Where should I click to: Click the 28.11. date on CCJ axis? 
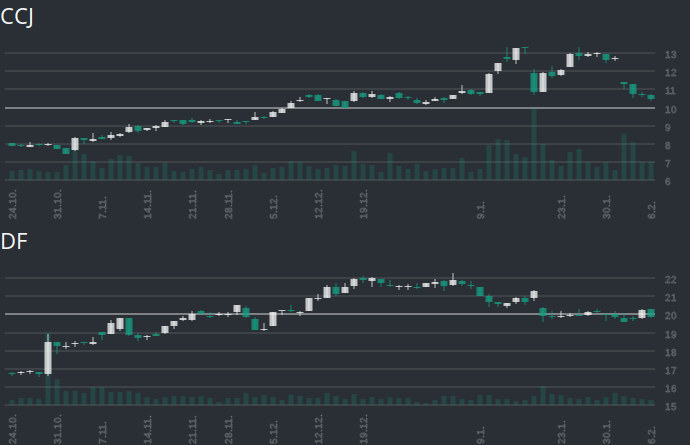[x=228, y=205]
